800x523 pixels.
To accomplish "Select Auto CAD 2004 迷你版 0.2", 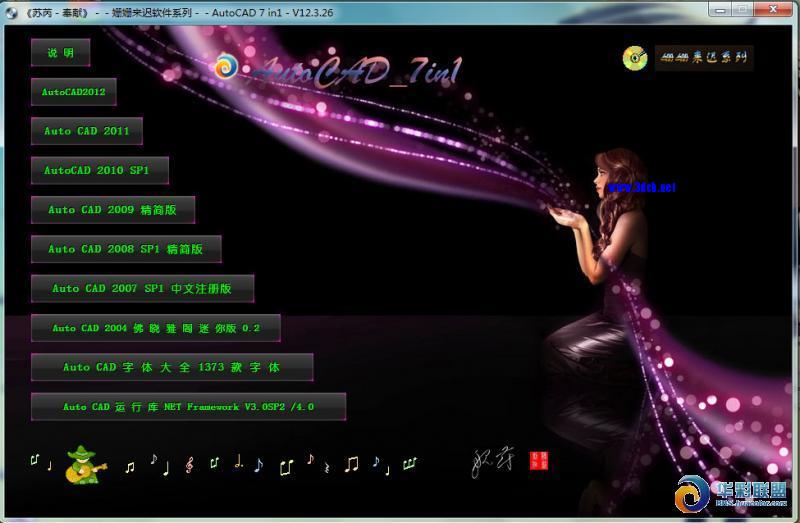I will pos(156,328).
